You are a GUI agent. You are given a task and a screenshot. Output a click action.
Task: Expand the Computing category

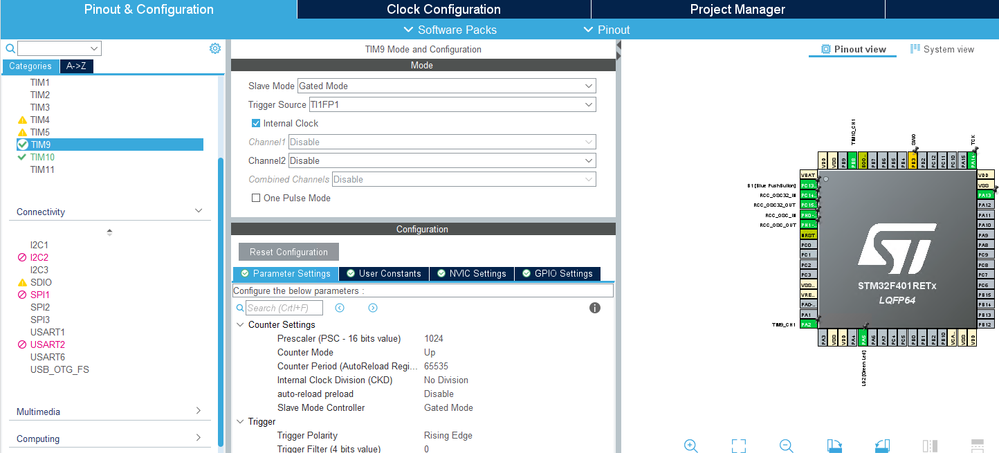click(198, 438)
